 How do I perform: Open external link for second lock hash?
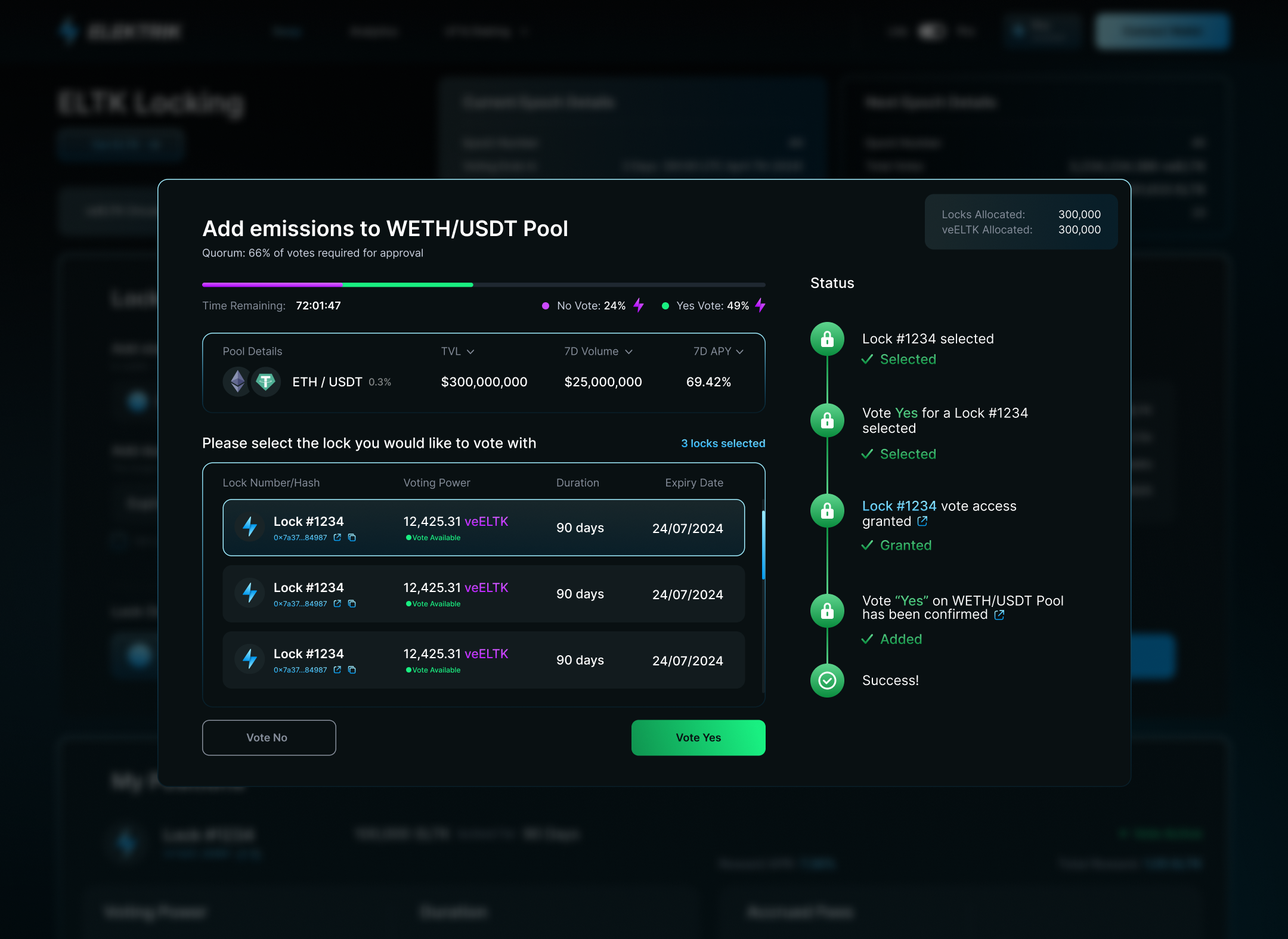[x=338, y=603]
